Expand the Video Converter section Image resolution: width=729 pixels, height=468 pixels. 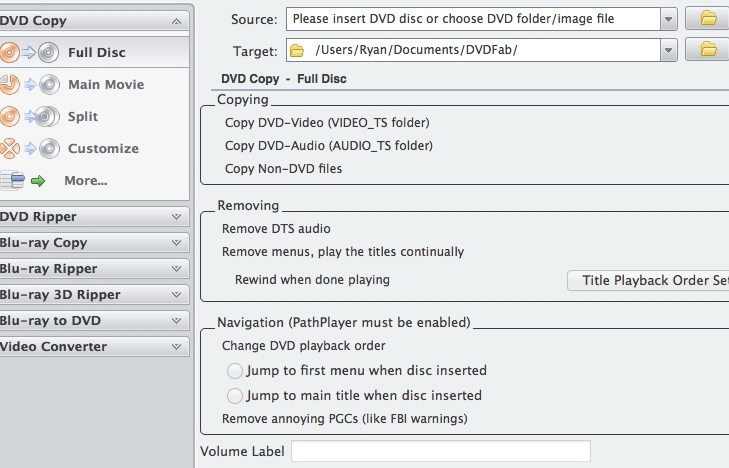pos(95,346)
